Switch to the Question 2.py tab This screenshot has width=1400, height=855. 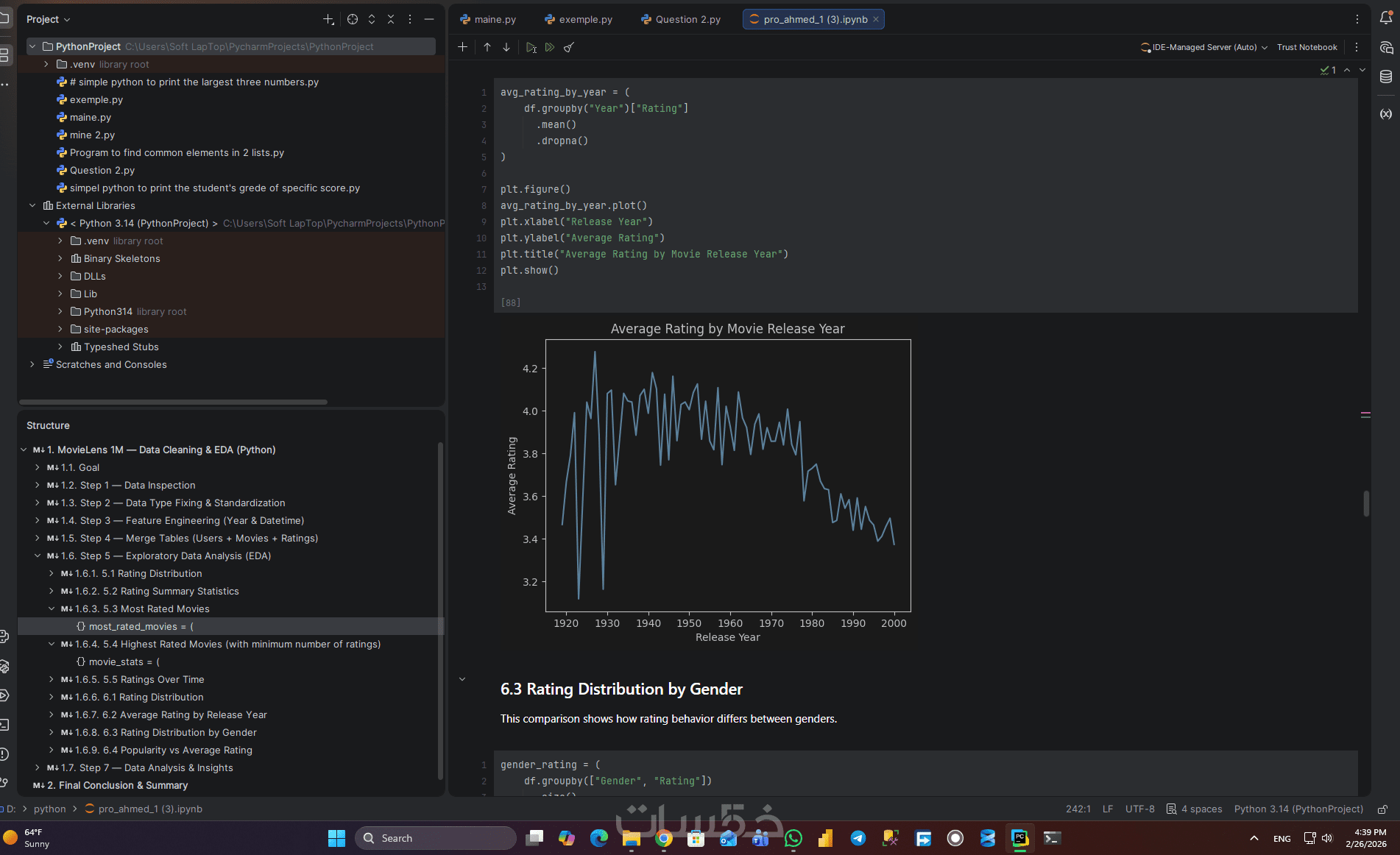pyautogui.click(x=681, y=19)
